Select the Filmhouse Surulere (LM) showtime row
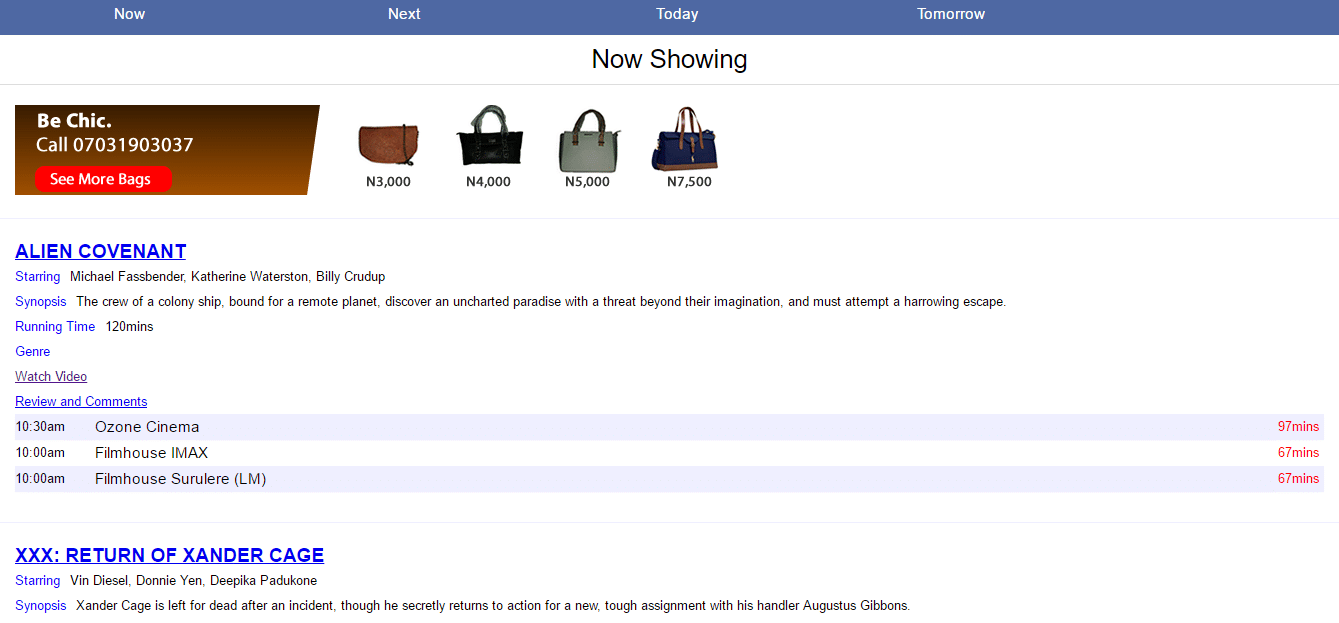Image resolution: width=1339 pixels, height=623 pixels. pos(669,479)
